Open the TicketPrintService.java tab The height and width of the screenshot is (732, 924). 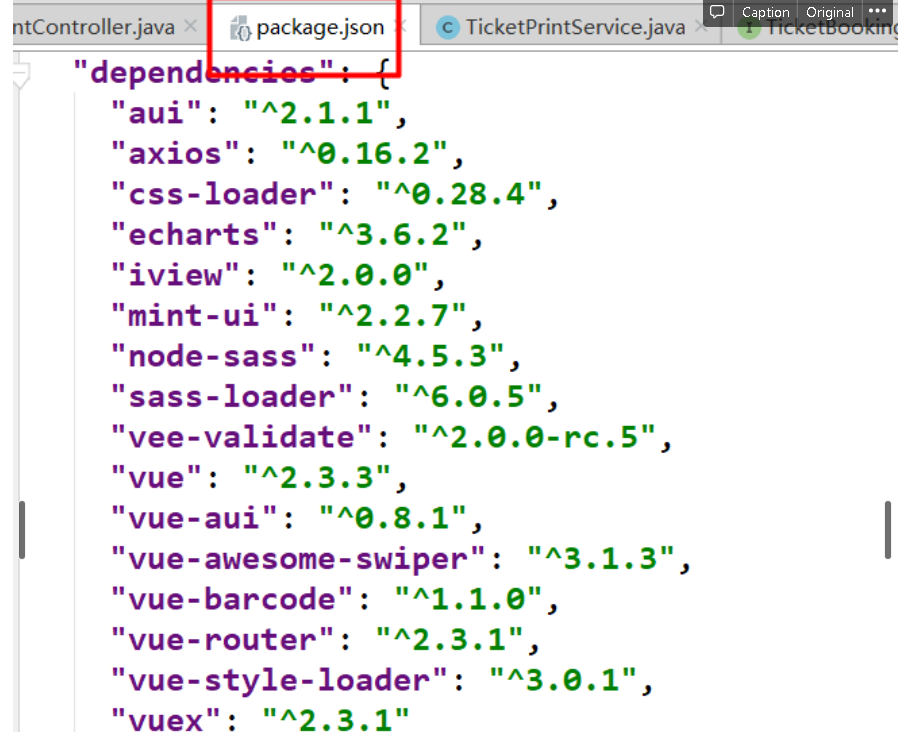[x=575, y=27]
